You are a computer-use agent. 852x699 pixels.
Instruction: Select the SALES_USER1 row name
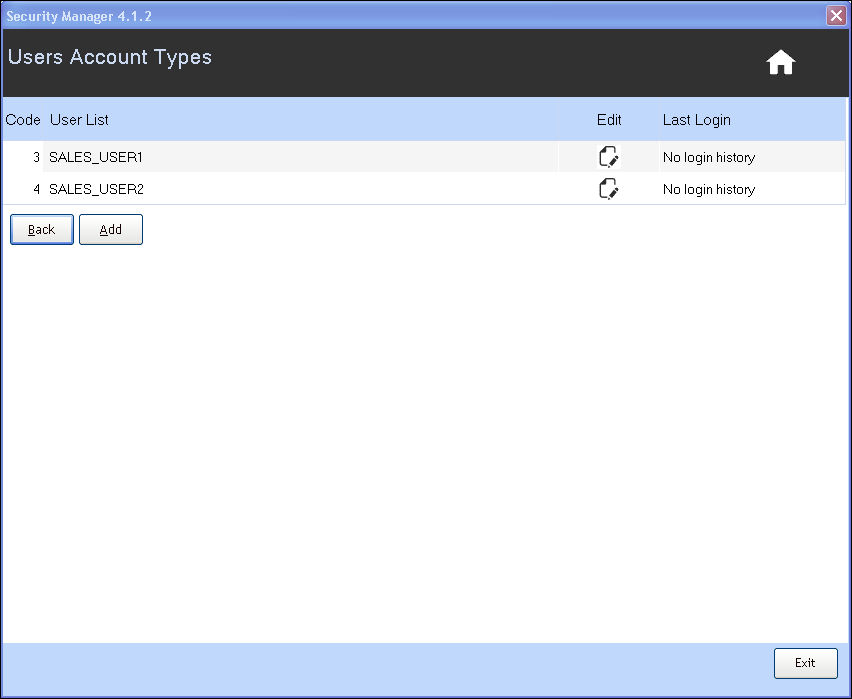(96, 157)
